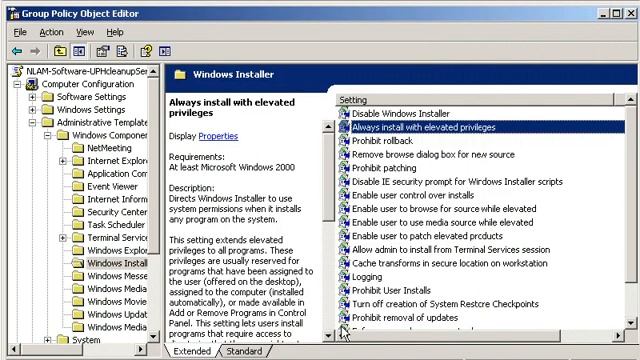
Task: Select Allow admin to install from Terminal Services session
Action: [451, 249]
